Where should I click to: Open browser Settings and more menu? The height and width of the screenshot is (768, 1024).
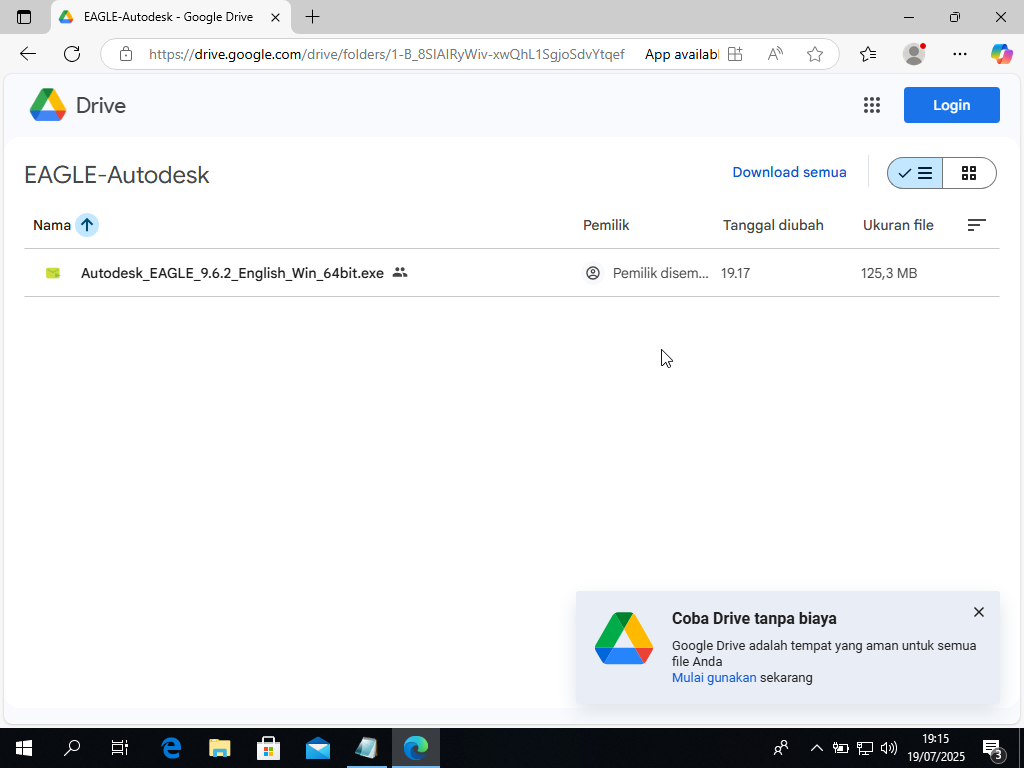point(960,54)
